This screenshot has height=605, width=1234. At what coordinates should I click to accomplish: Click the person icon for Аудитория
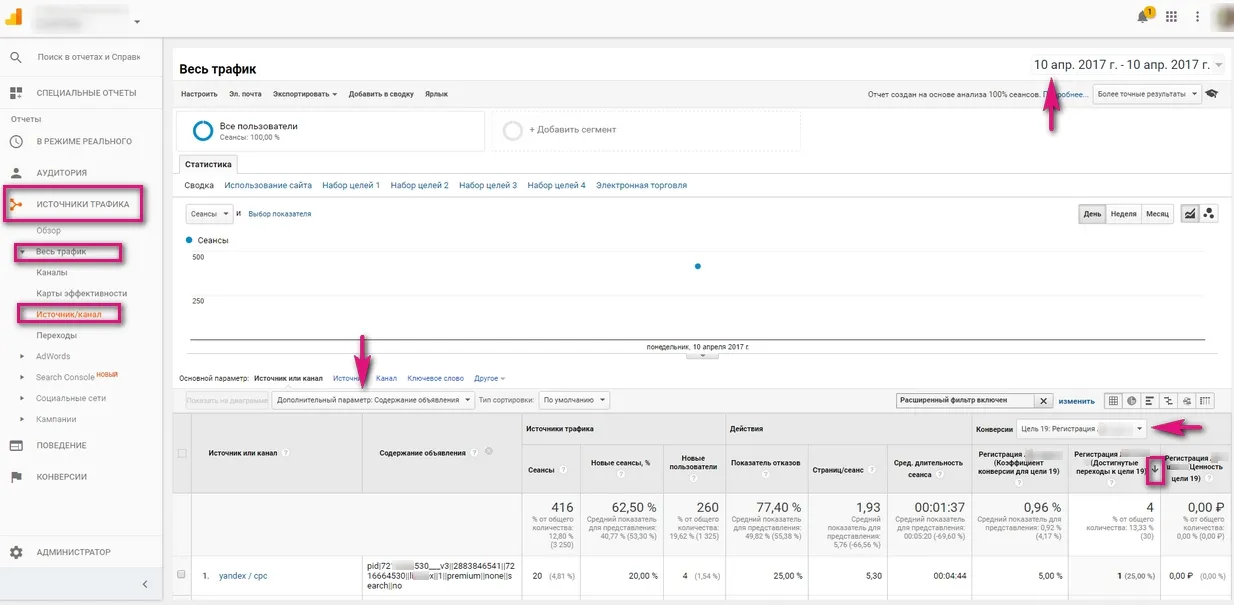click(16, 173)
